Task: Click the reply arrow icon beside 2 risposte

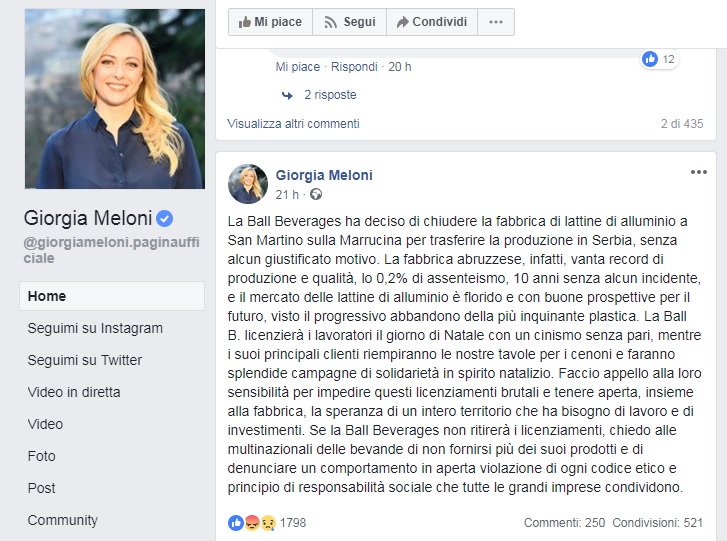Action: (x=287, y=95)
